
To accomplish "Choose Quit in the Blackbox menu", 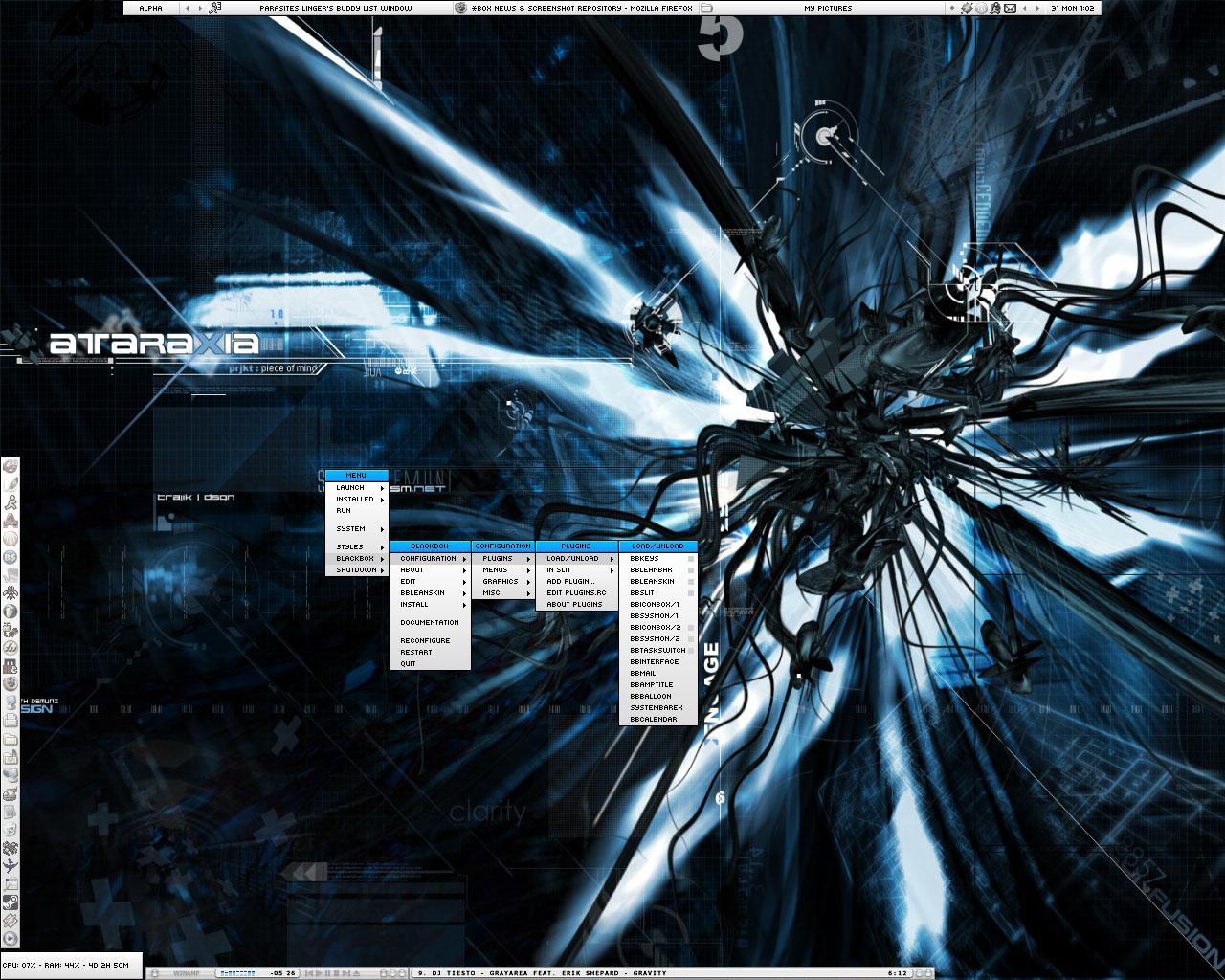I will [x=430, y=664].
